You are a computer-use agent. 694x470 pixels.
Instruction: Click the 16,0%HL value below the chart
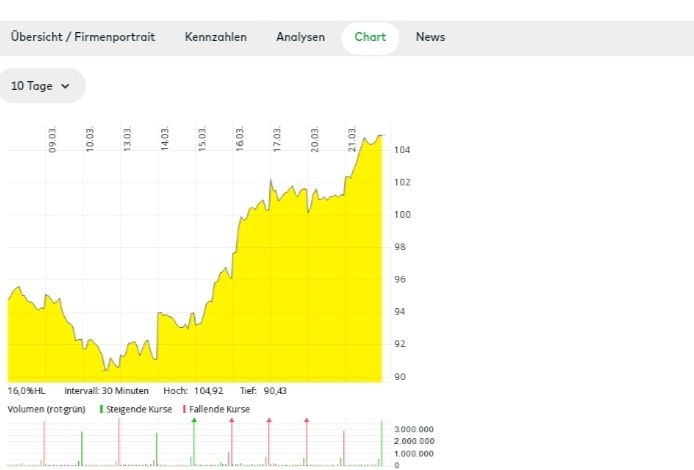27,391
